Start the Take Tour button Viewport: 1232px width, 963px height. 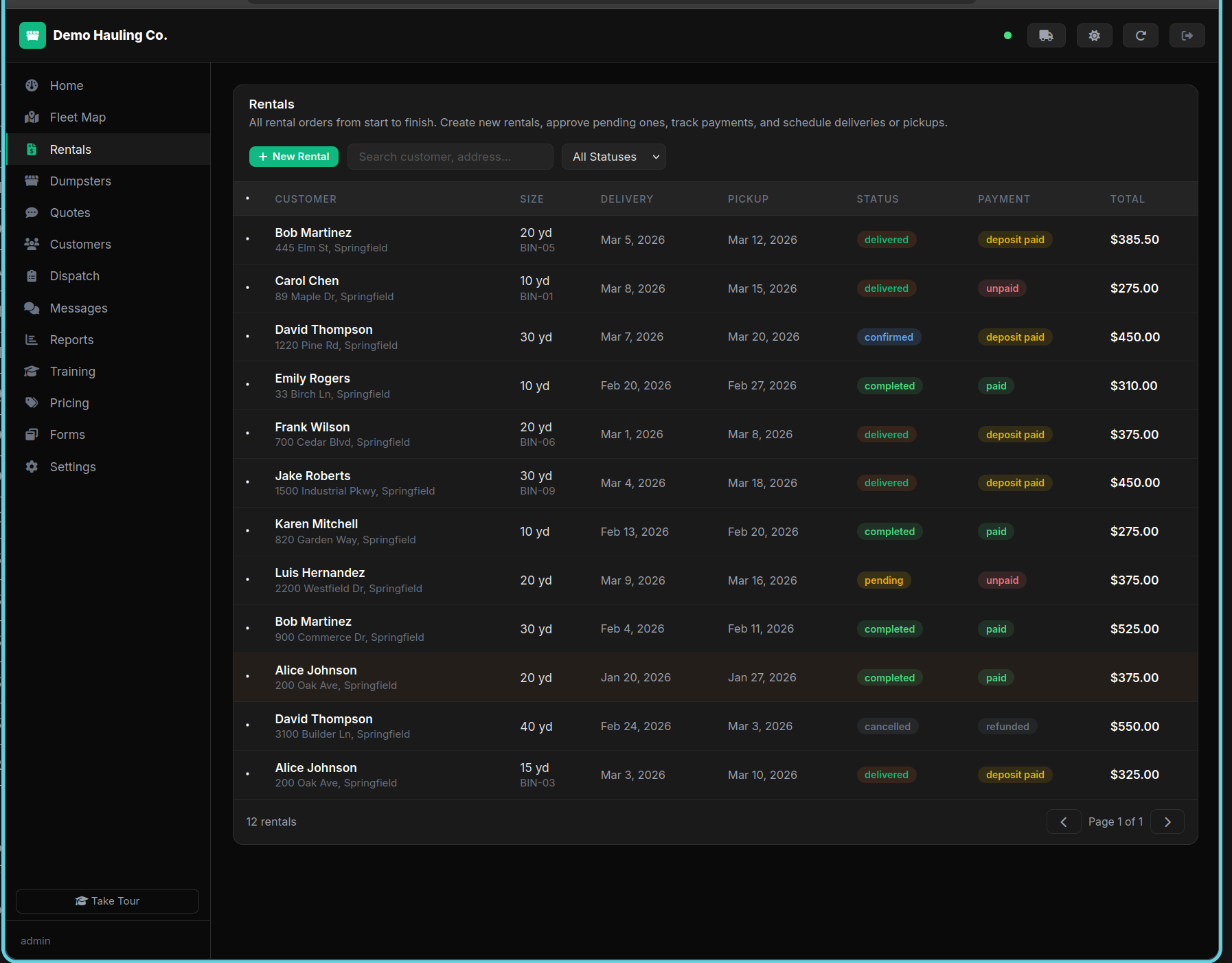pyautogui.click(x=107, y=901)
